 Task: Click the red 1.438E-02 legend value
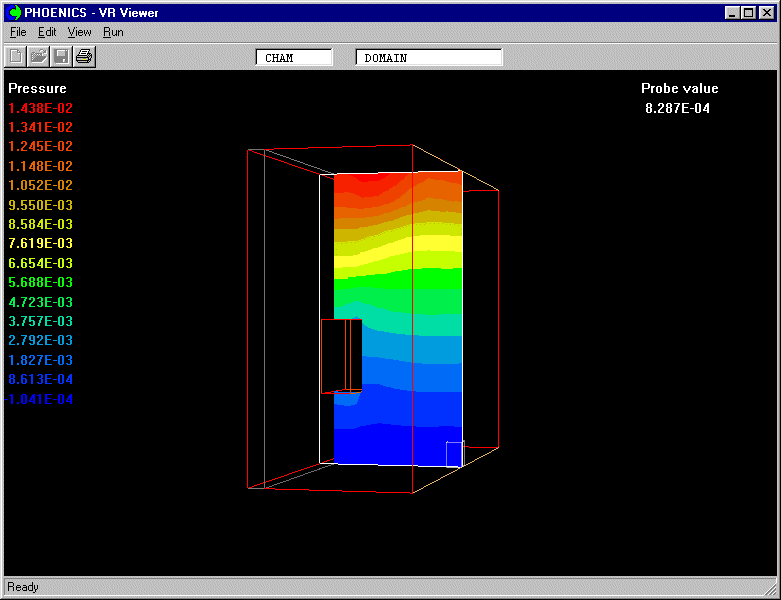click(x=41, y=108)
